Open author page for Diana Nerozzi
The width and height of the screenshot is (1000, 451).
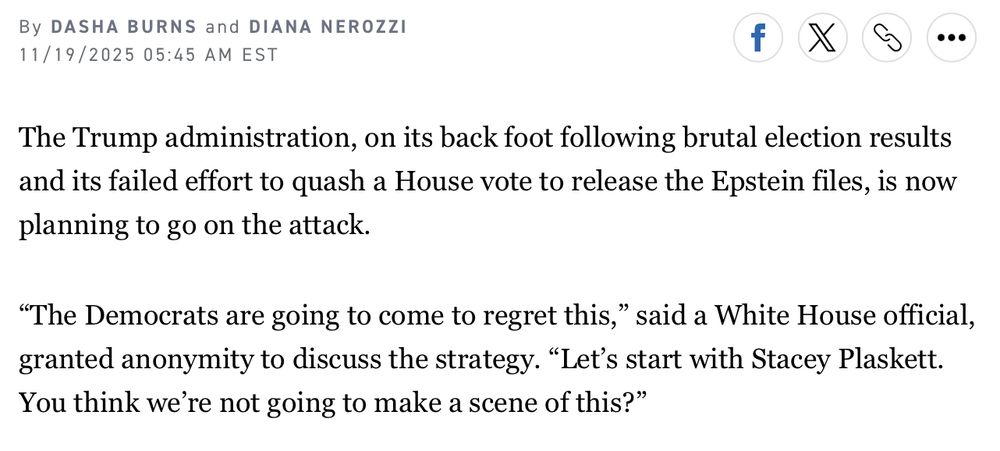pyautogui.click(x=327, y=27)
